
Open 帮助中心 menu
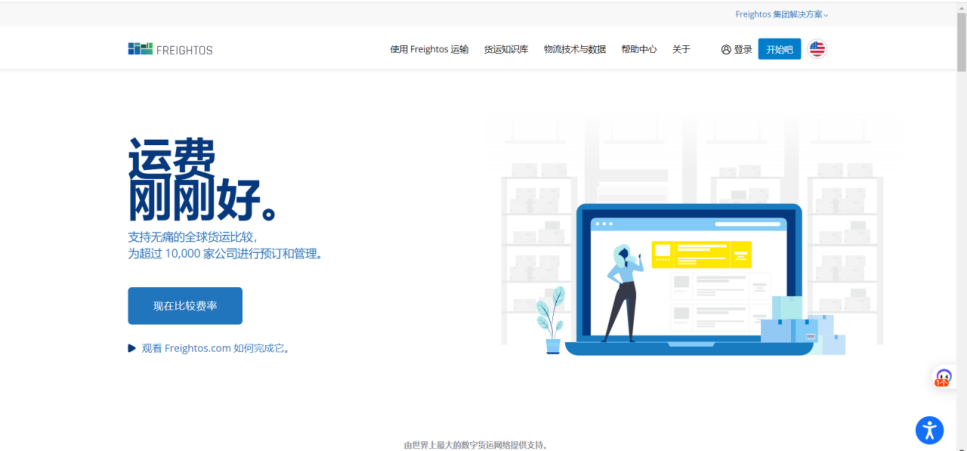pyautogui.click(x=639, y=49)
